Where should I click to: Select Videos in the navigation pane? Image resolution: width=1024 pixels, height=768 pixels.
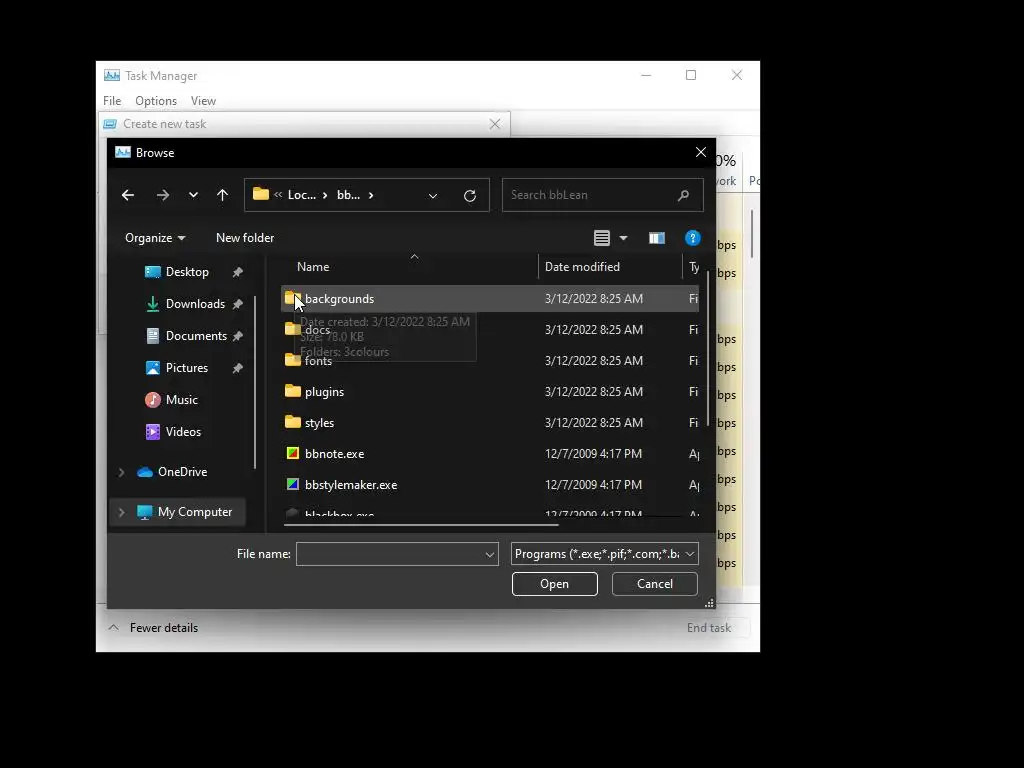point(183,432)
